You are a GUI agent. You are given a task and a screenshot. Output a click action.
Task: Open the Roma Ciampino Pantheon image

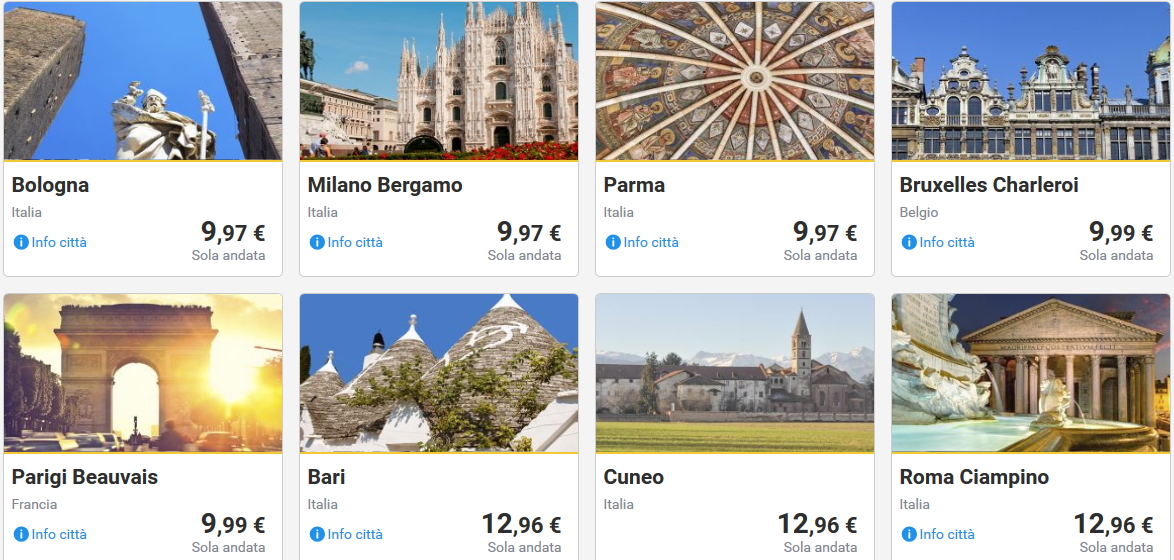[1031, 373]
